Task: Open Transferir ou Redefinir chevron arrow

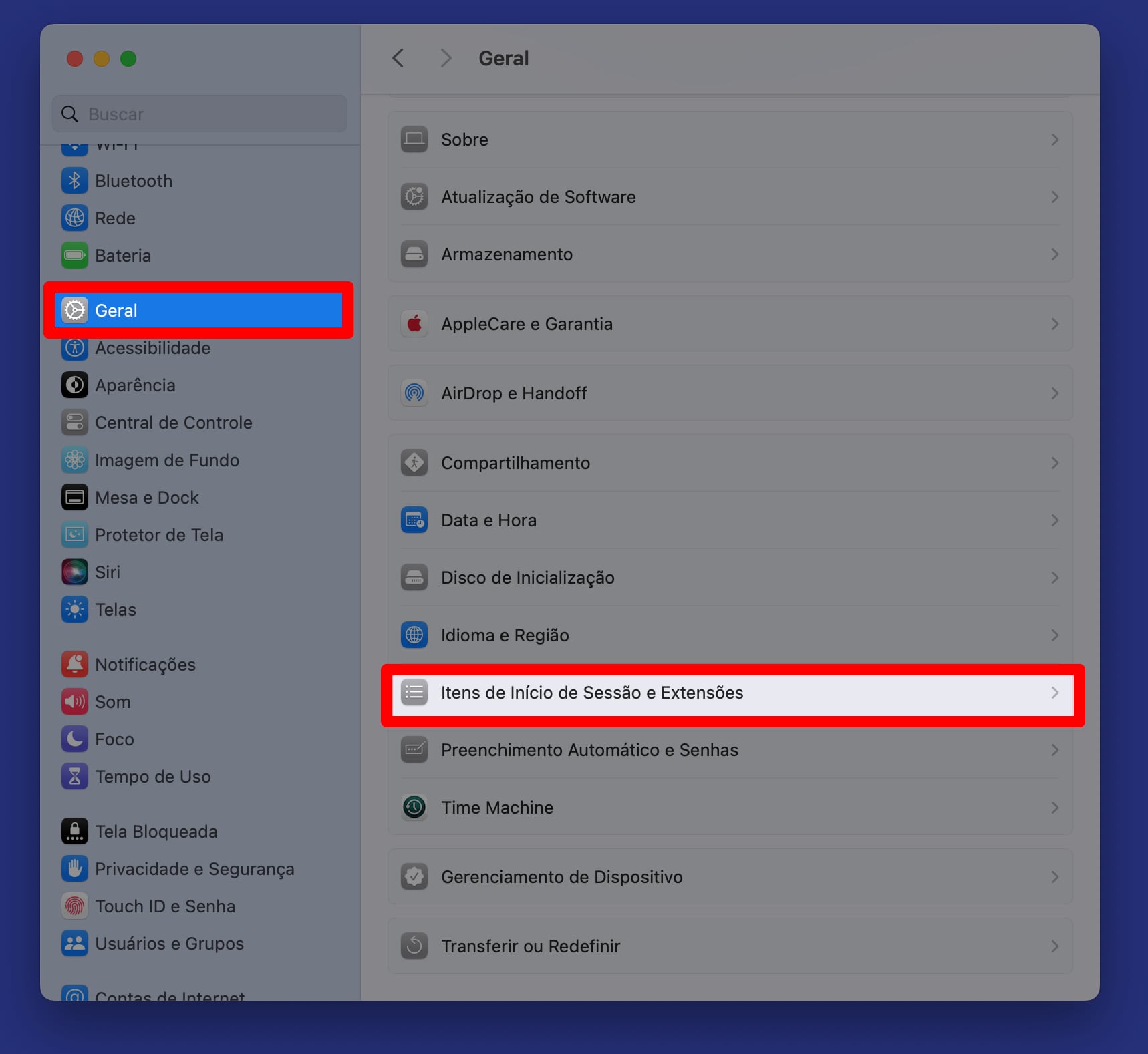Action: (1054, 946)
